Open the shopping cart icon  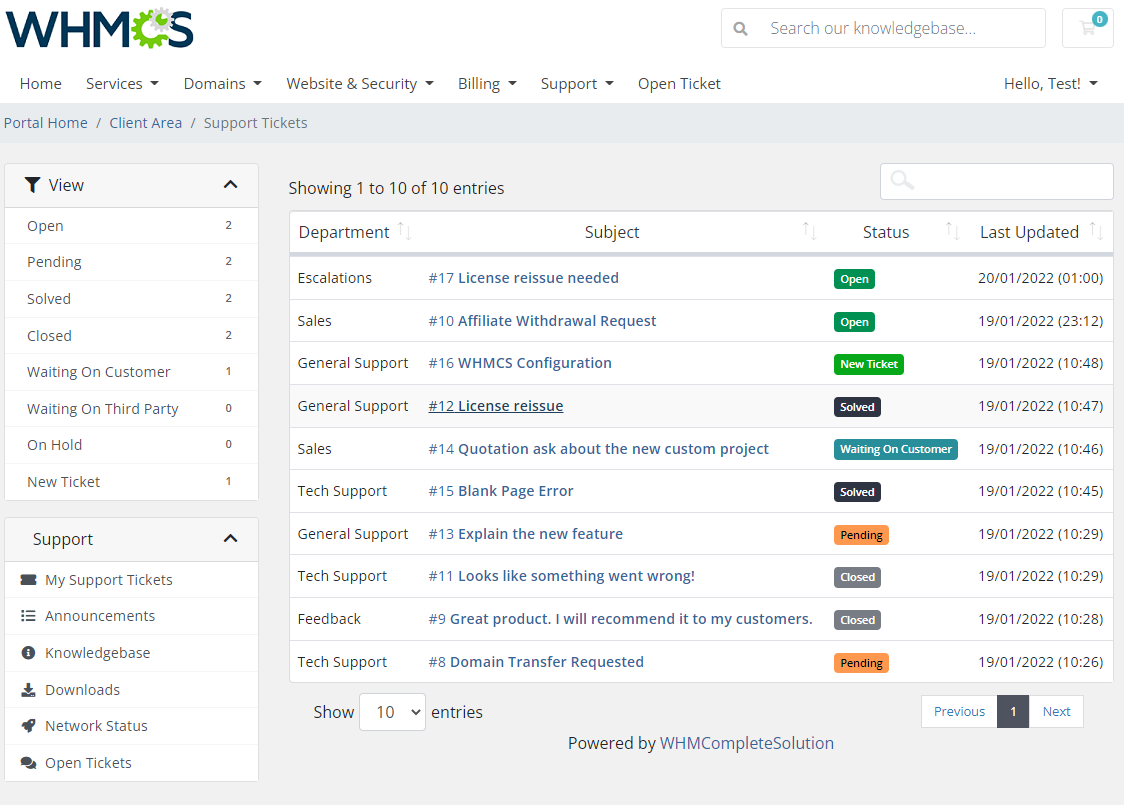tap(1087, 28)
